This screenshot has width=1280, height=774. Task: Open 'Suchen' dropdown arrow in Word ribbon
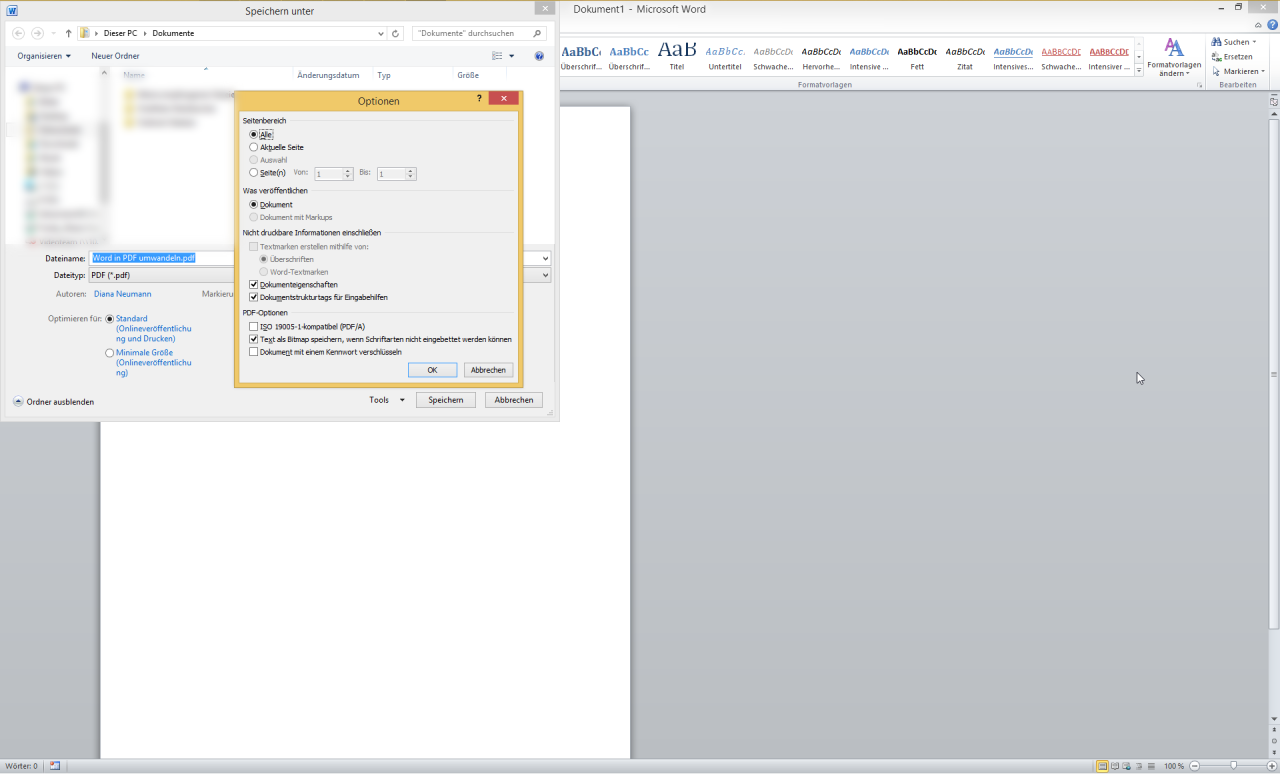[1255, 42]
